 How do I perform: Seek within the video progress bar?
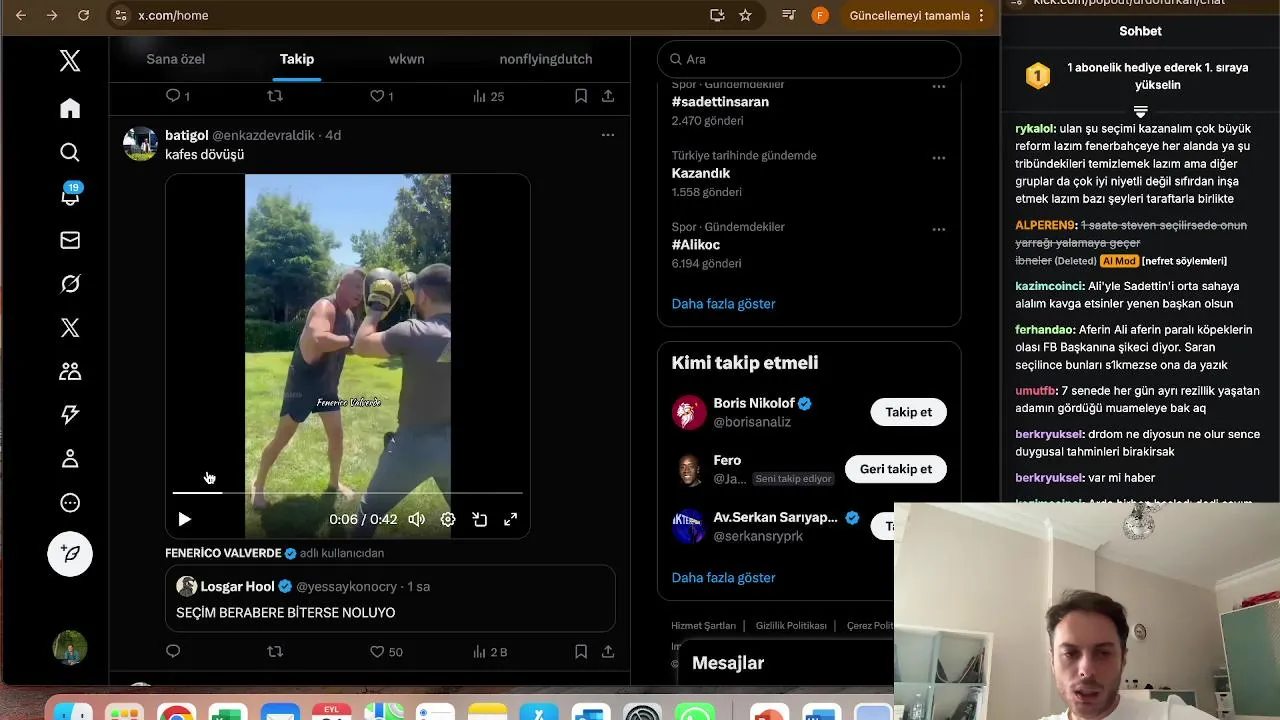[347, 493]
